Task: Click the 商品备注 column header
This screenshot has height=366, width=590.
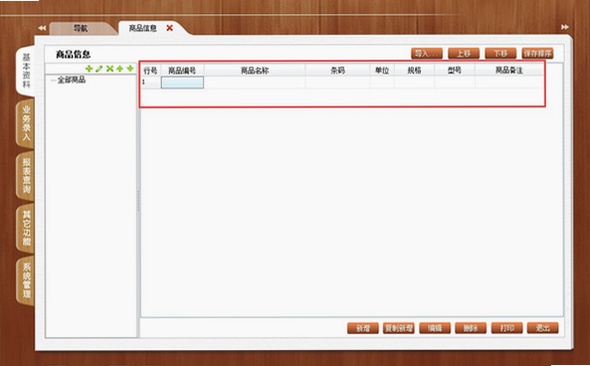Action: [509, 70]
